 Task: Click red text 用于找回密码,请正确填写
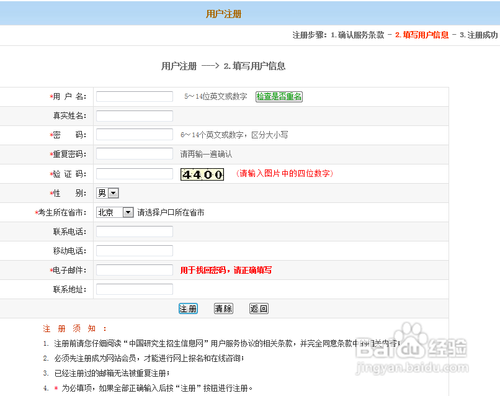[x=226, y=270]
